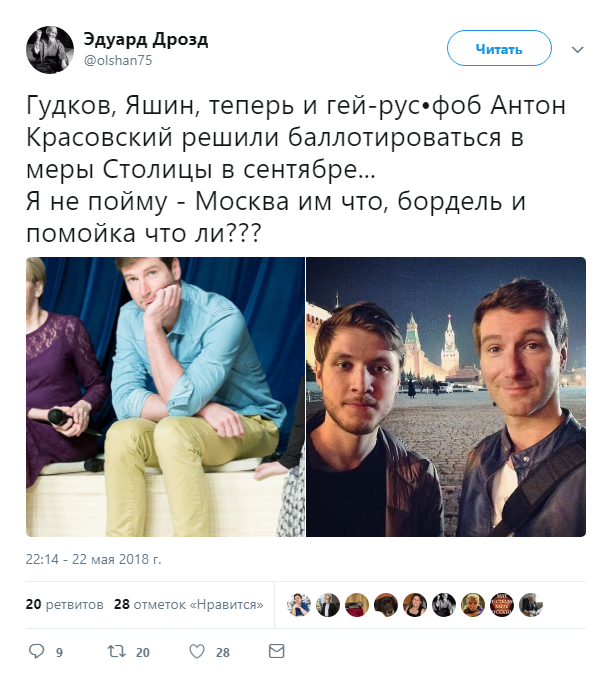
Task: Open first liker avatar in row
Action: [x=299, y=604]
